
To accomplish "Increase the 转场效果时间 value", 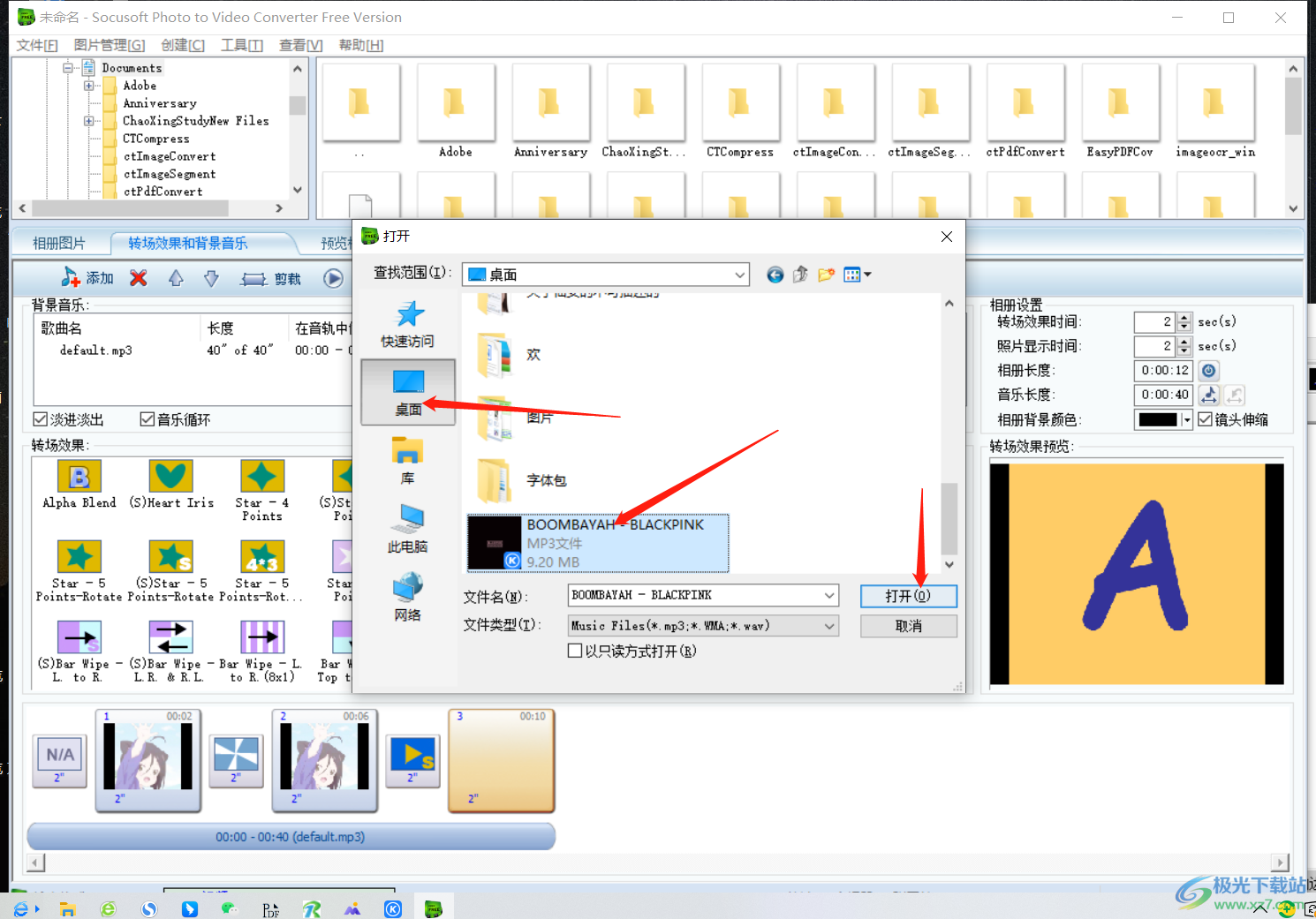I will (1184, 318).
